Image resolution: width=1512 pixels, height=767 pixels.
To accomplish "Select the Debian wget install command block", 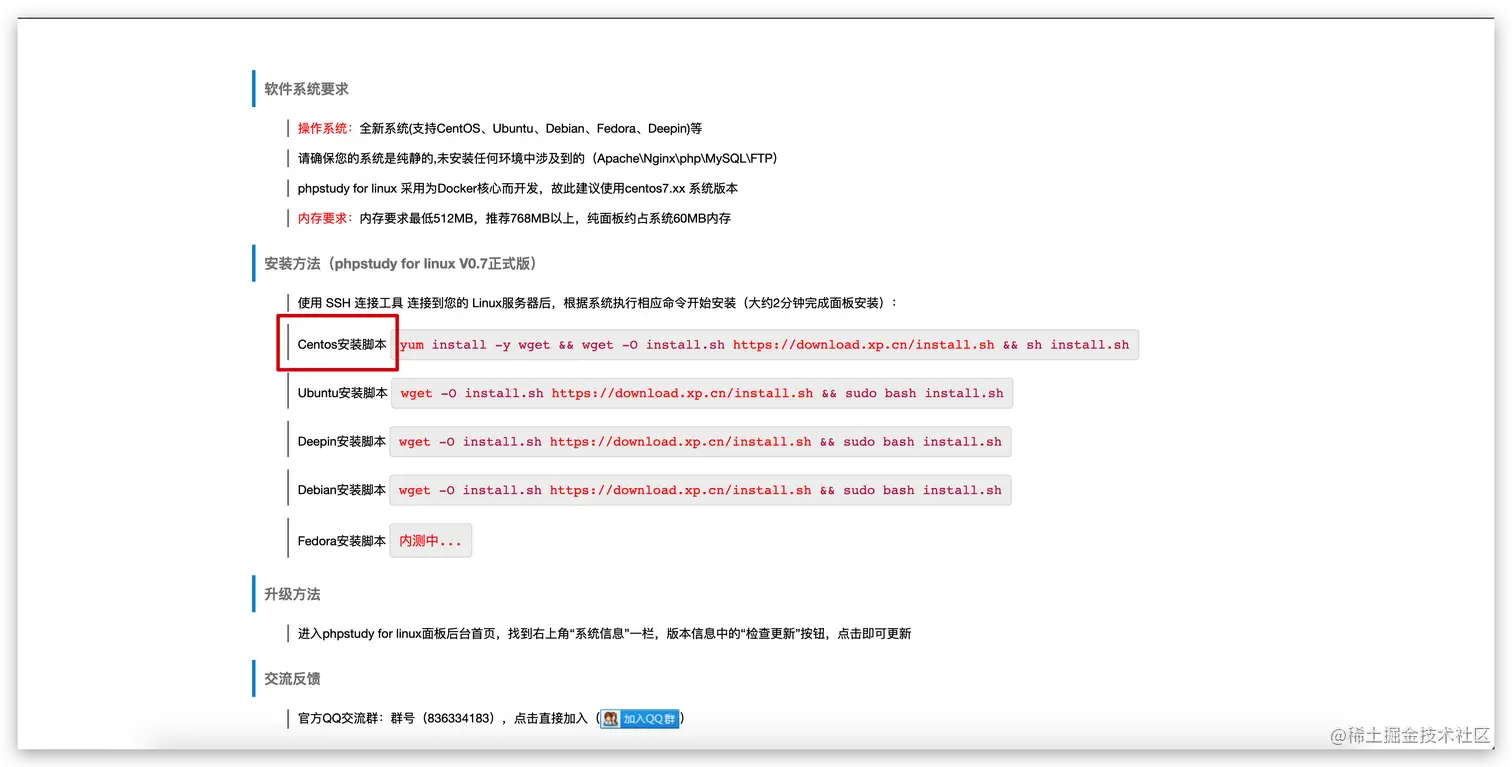I will 700,490.
